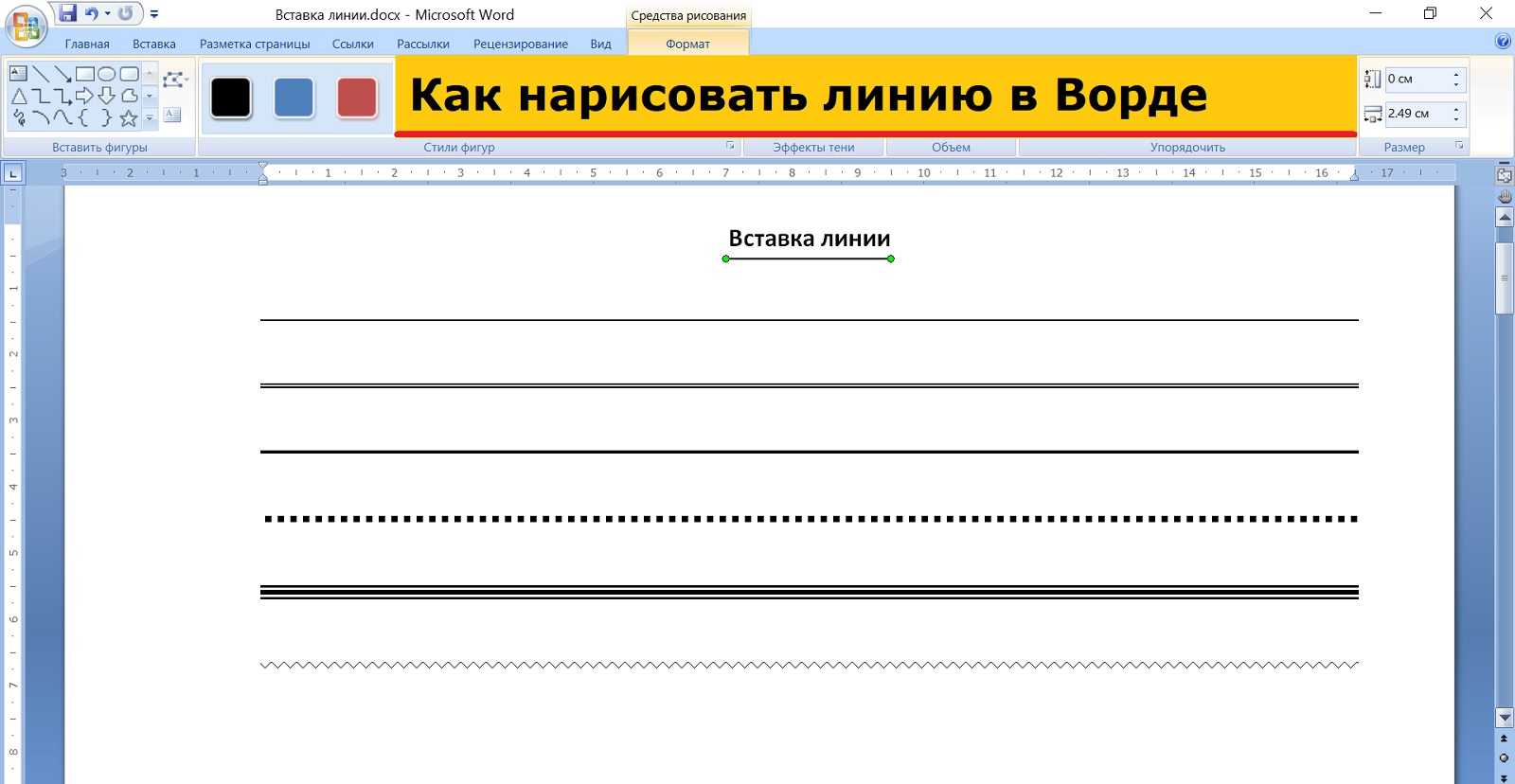The height and width of the screenshot is (784, 1515).
Task: Select the Elbow Arrow Connector shape
Action: (x=62, y=96)
